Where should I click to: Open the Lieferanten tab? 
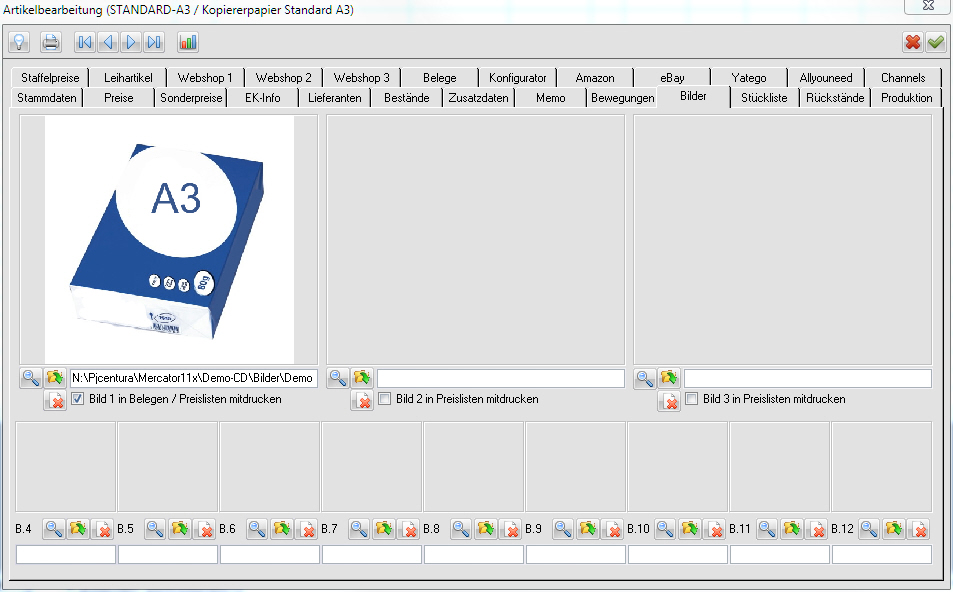point(335,98)
